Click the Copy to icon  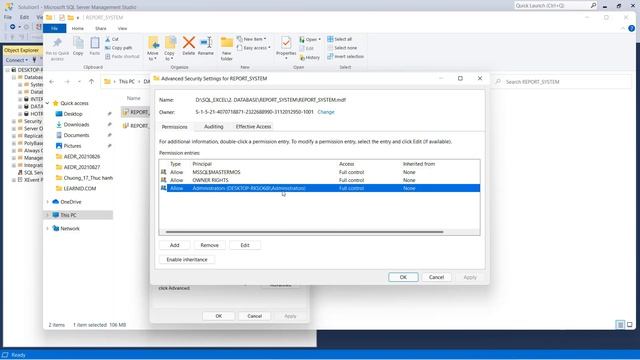pyautogui.click(x=170, y=42)
